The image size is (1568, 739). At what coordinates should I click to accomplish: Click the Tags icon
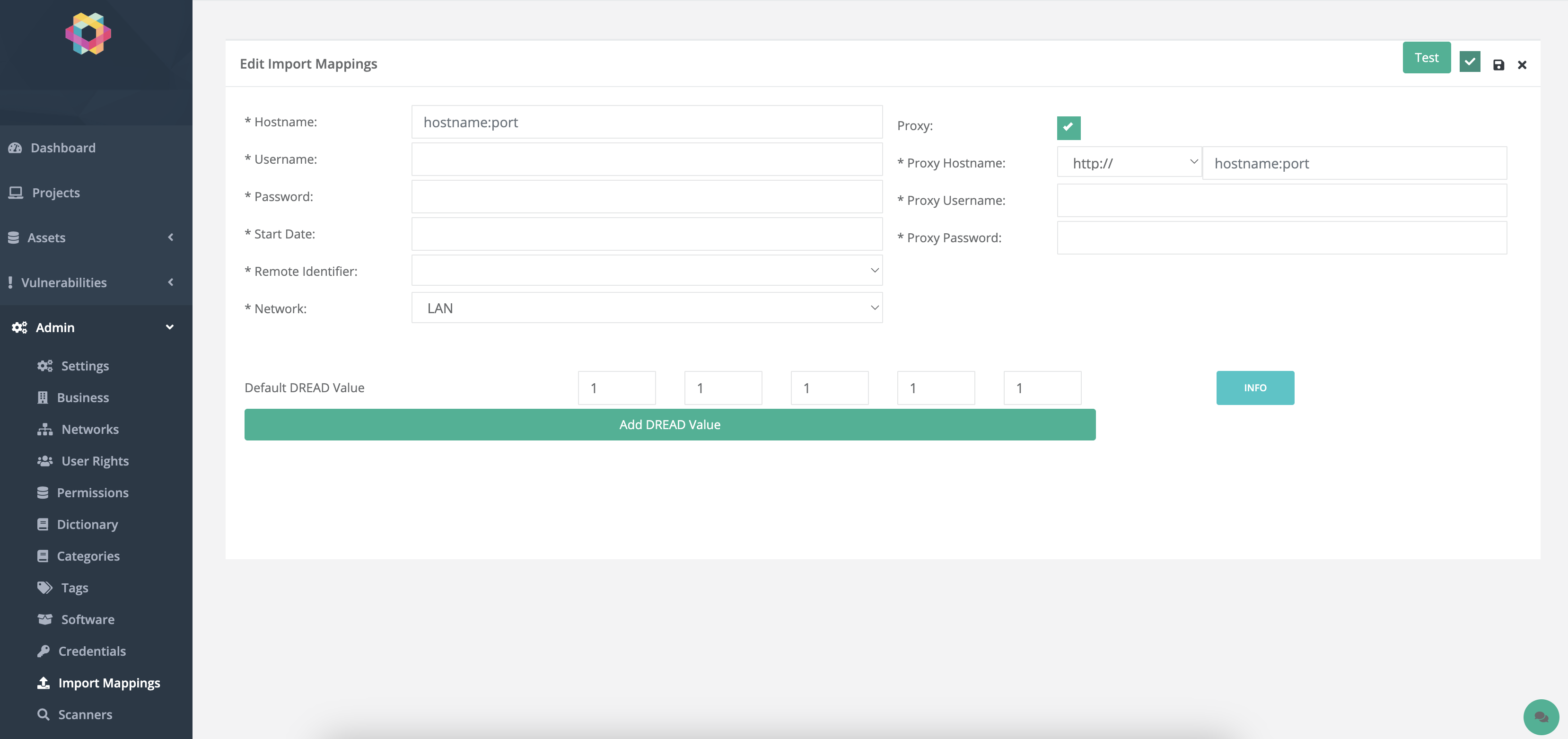click(45, 588)
